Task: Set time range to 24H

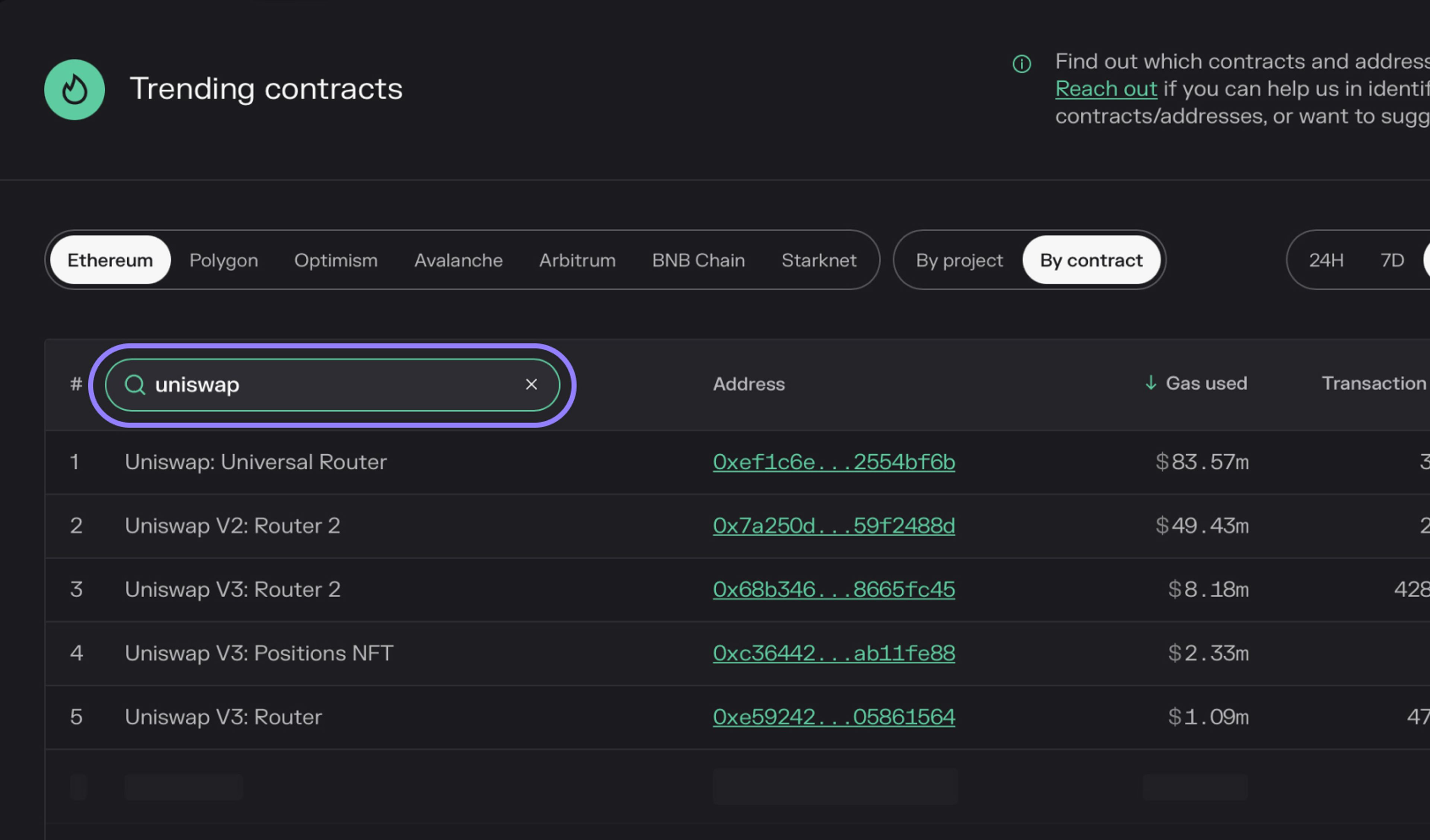Action: click(x=1326, y=260)
